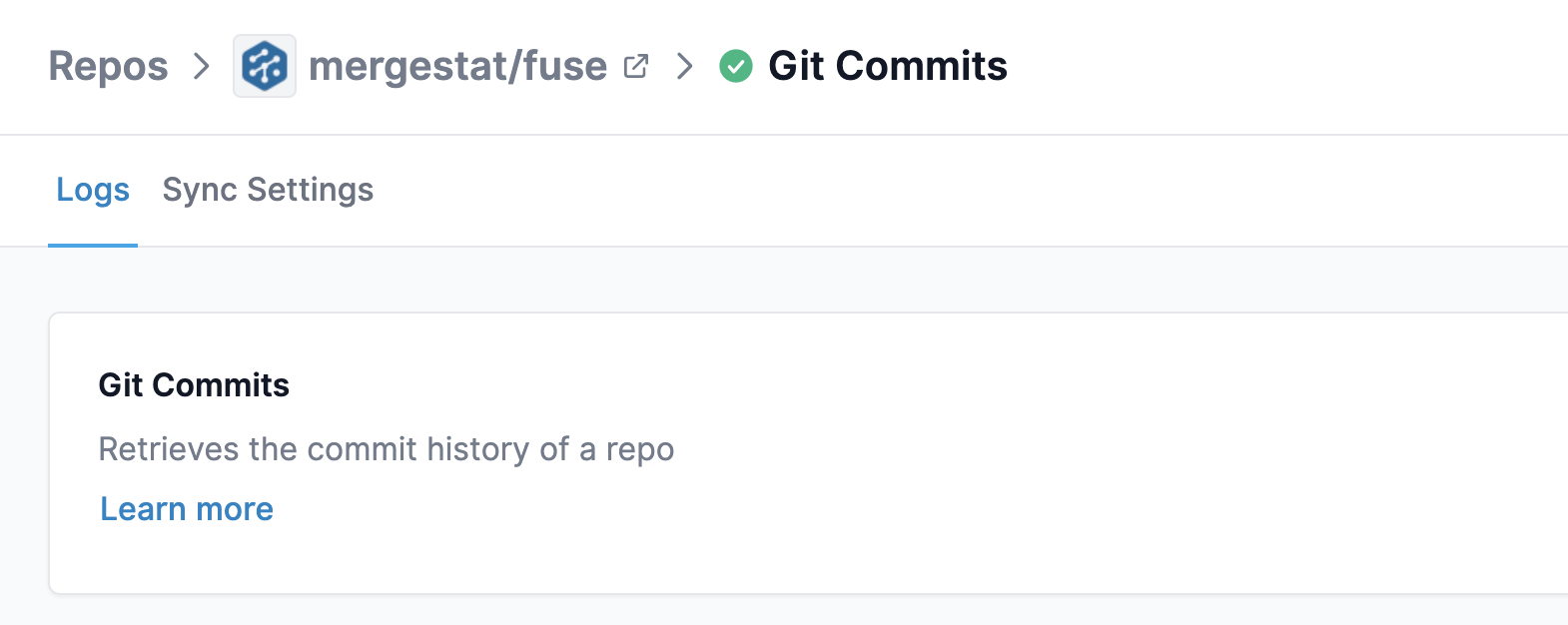Click the status icon before Git Commits

[x=736, y=65]
